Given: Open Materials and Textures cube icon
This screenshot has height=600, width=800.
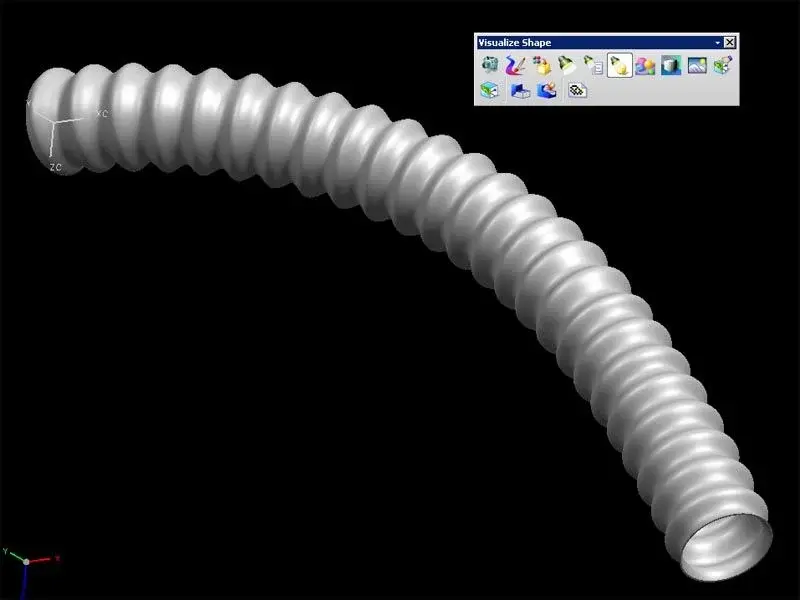Looking at the screenshot, I should tap(542, 66).
